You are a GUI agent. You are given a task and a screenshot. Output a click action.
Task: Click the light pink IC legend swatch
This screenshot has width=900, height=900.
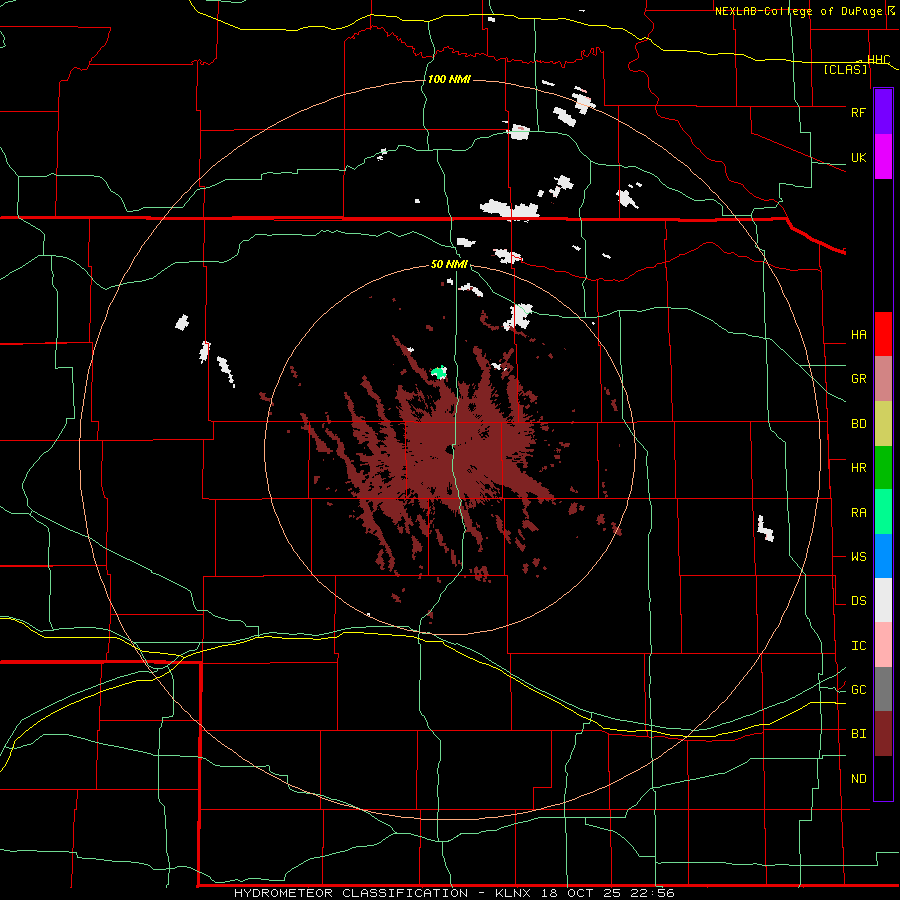(x=883, y=645)
